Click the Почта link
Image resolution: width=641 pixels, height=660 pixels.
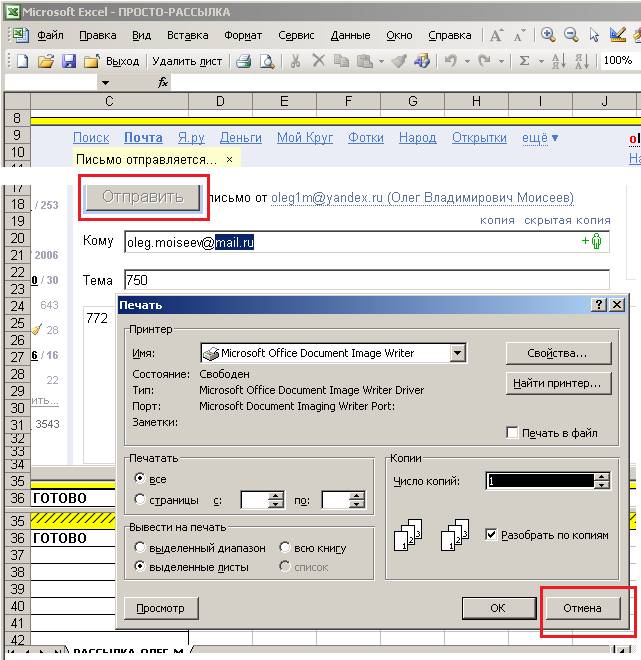tap(143, 138)
